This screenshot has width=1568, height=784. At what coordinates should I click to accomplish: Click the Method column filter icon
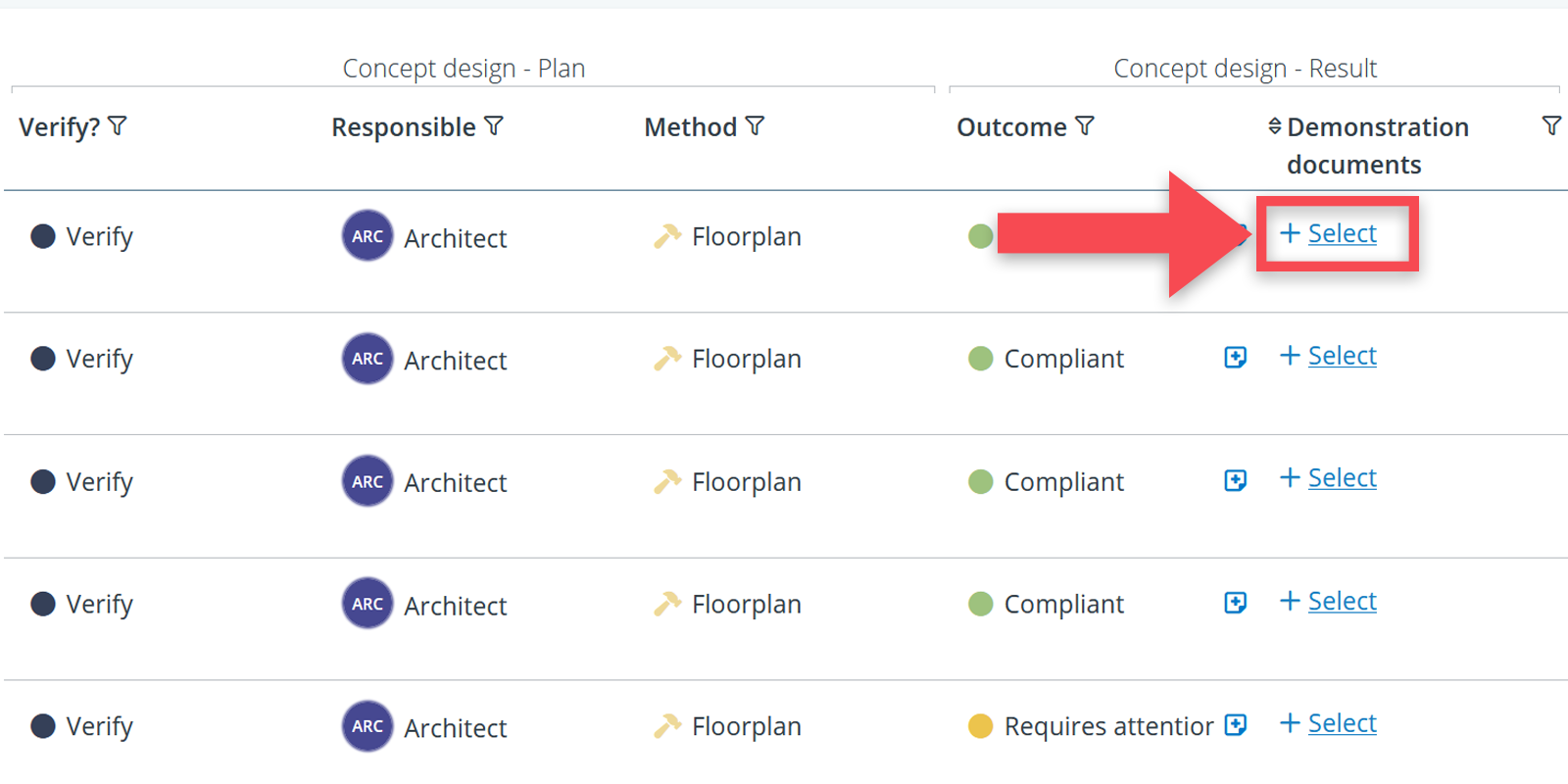point(755,126)
